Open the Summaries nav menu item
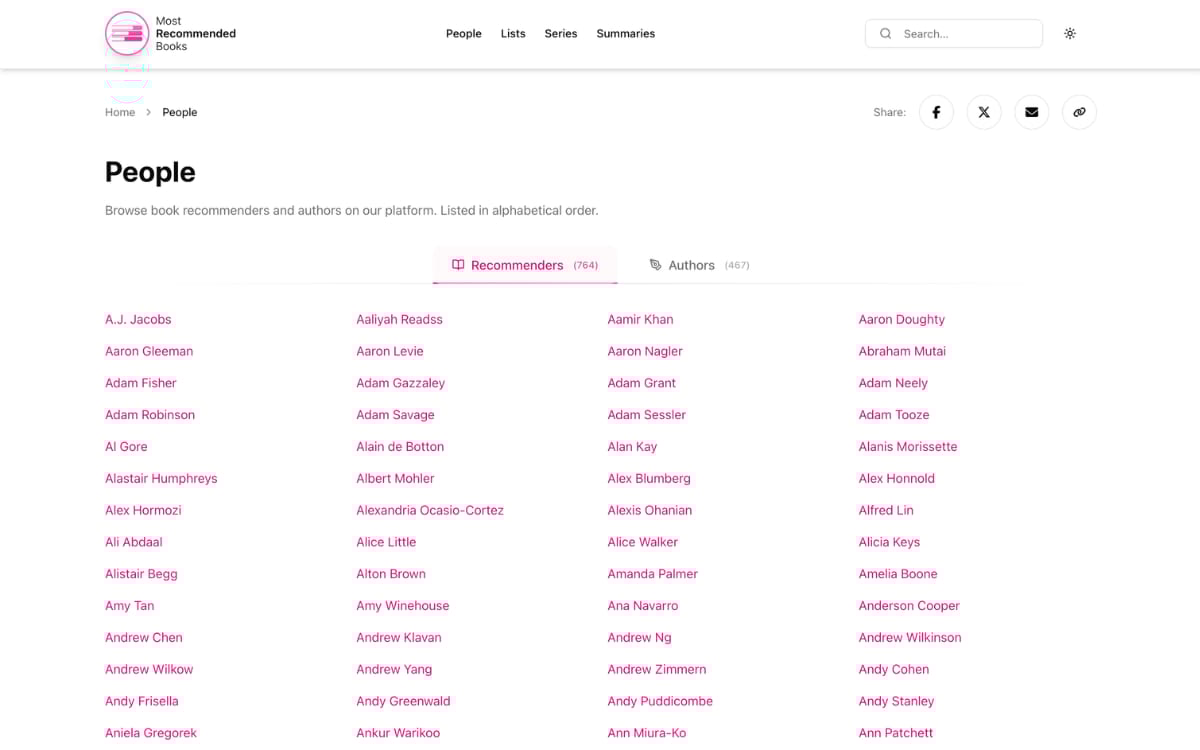The width and height of the screenshot is (1200, 750). (x=626, y=33)
